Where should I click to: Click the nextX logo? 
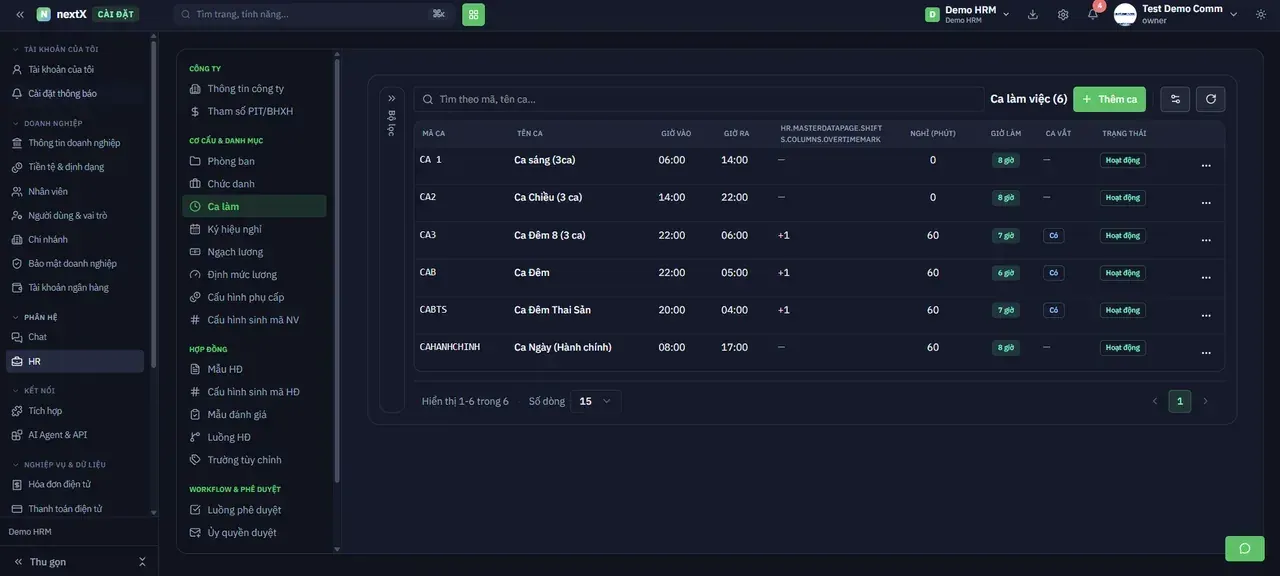[62, 14]
